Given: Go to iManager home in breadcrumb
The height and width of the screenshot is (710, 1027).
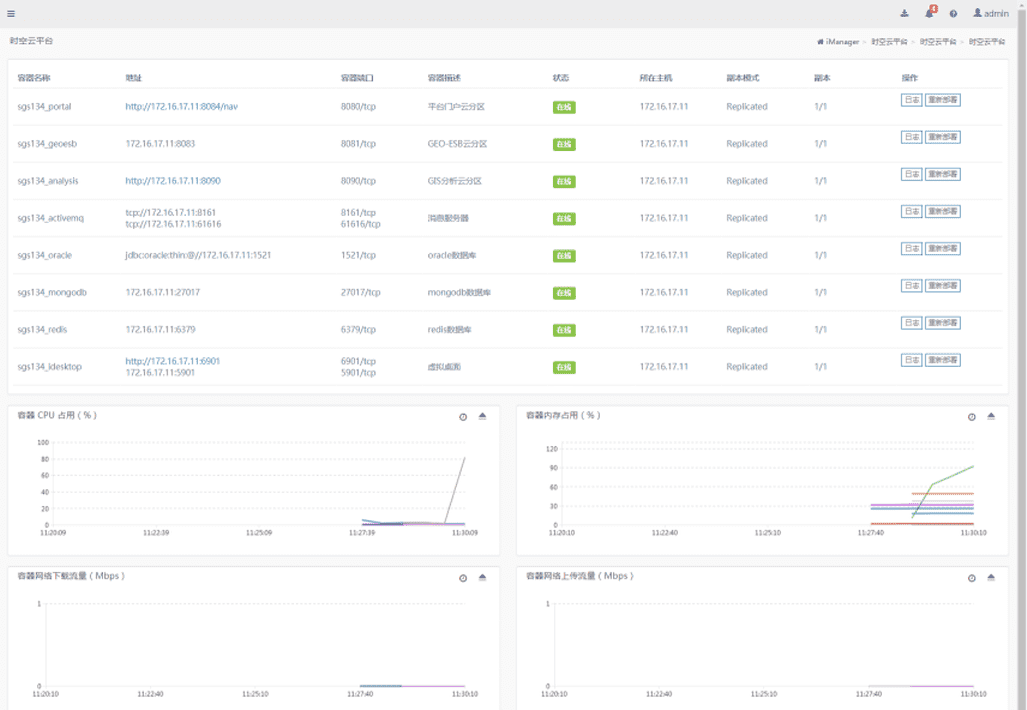Looking at the screenshot, I should 839,42.
